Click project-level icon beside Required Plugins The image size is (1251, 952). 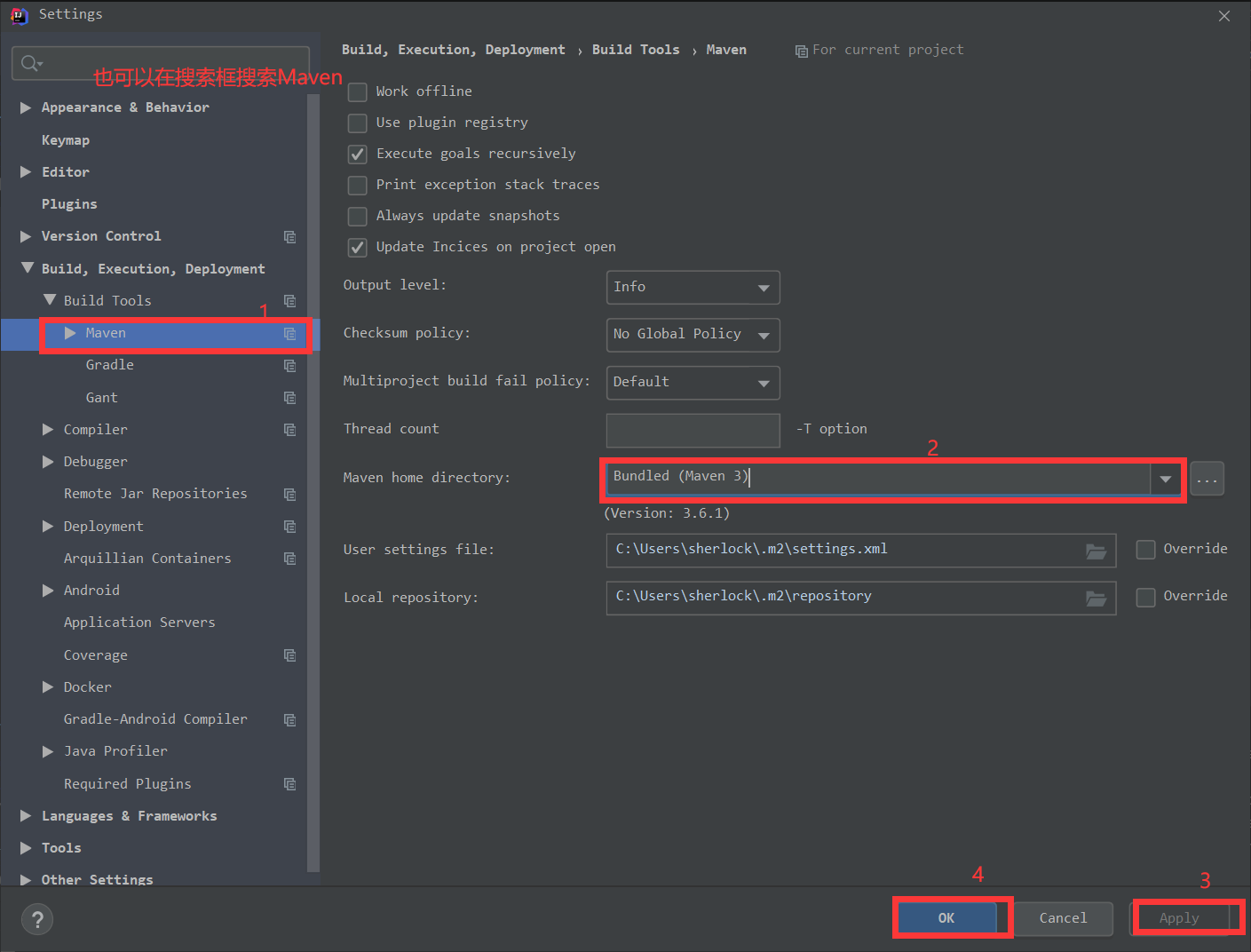pos(289,784)
